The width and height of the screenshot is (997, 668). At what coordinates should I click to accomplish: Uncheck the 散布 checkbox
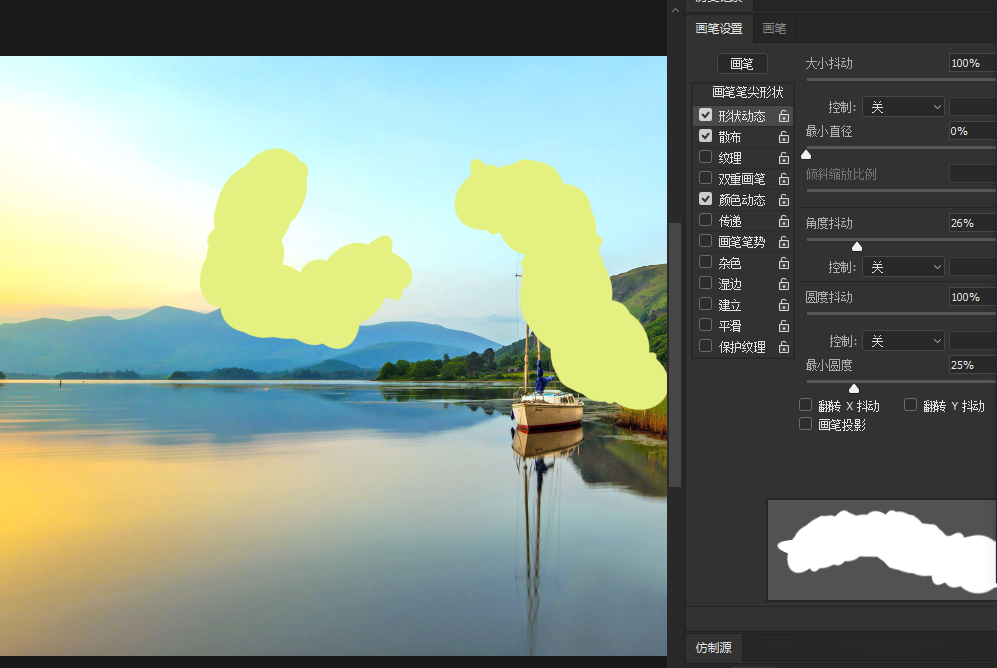(x=705, y=135)
